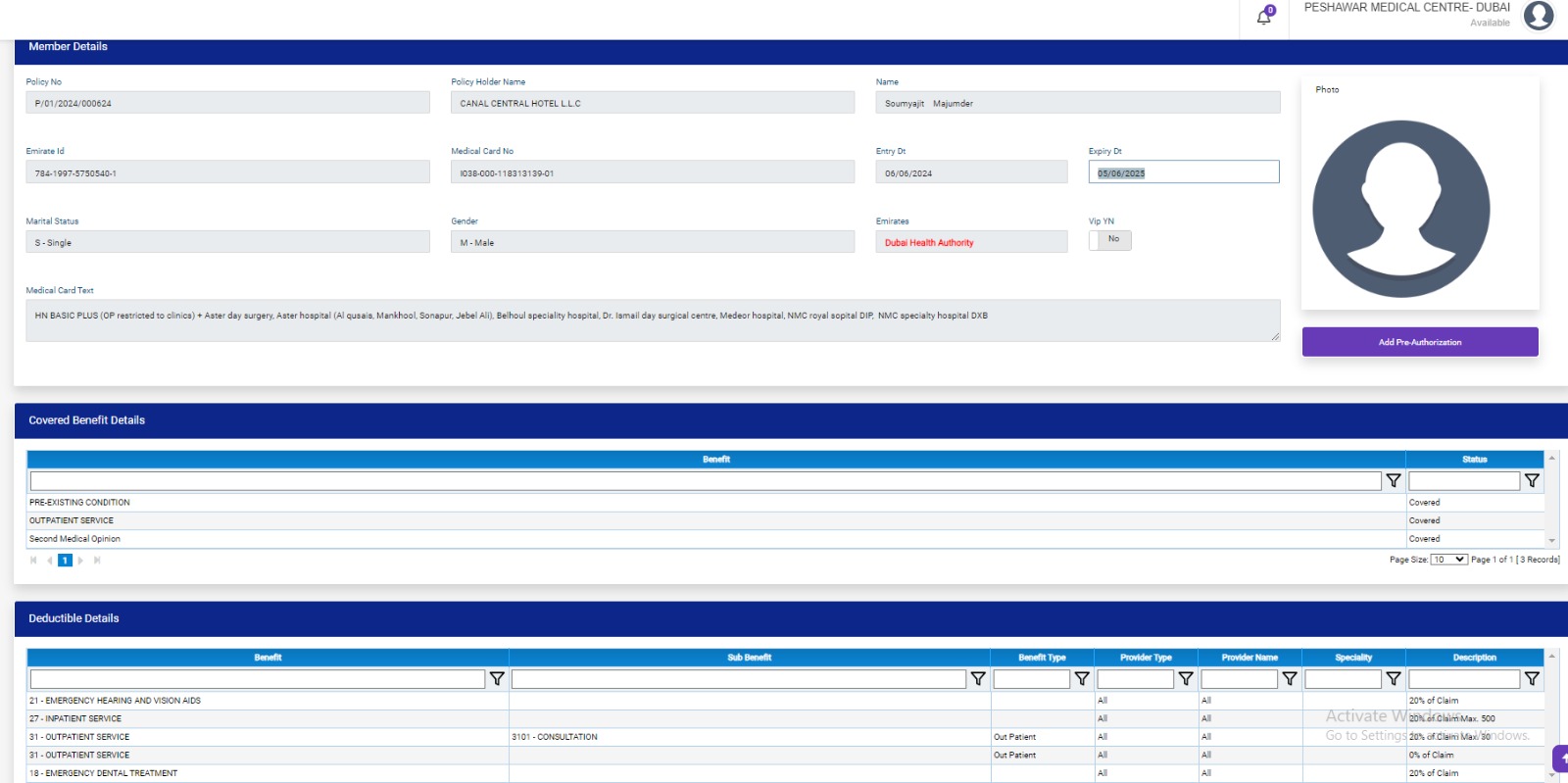Open the notification bell in header
The image size is (1568, 783).
click(1264, 17)
